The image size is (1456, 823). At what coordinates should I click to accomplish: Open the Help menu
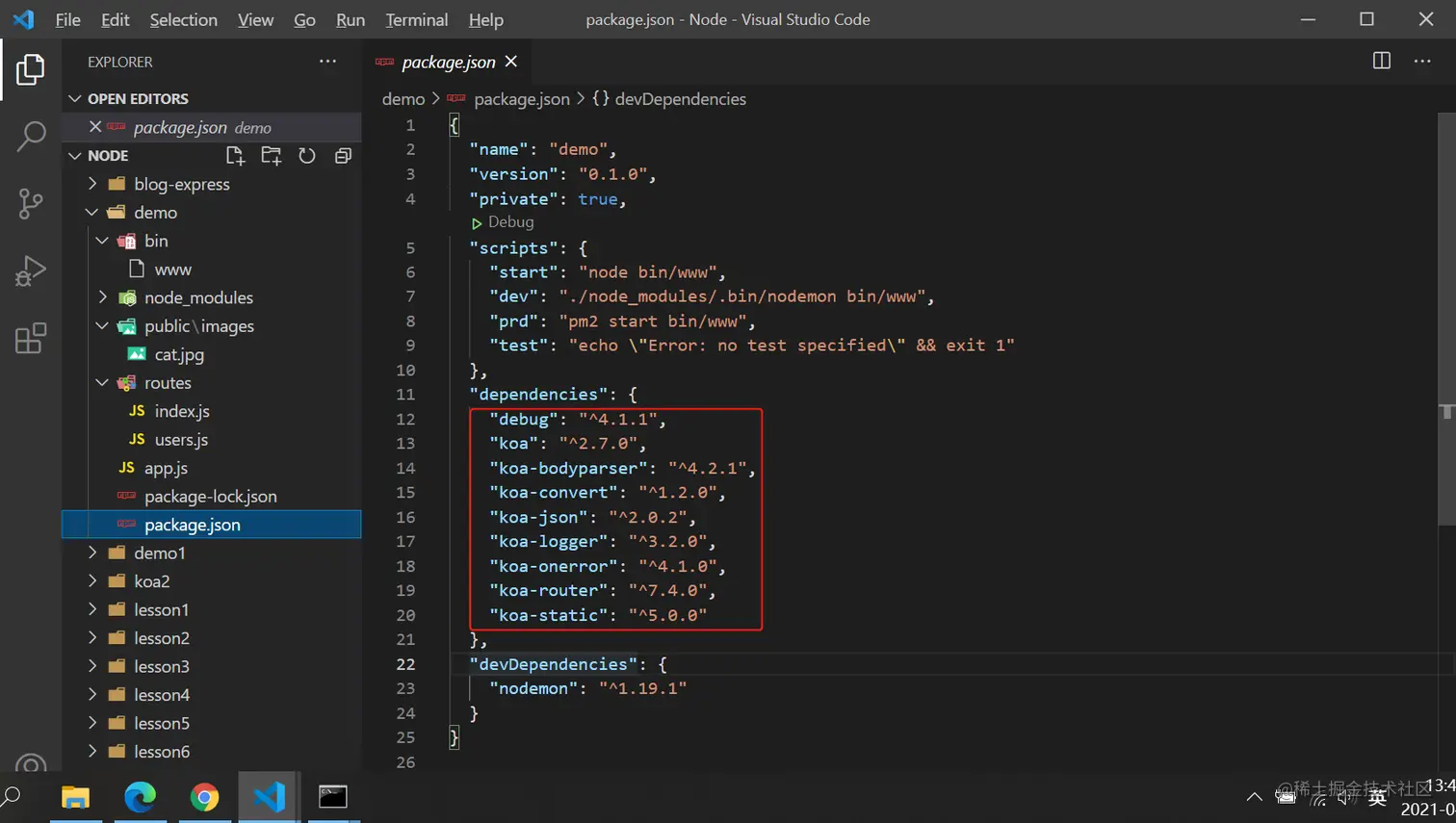point(485,19)
